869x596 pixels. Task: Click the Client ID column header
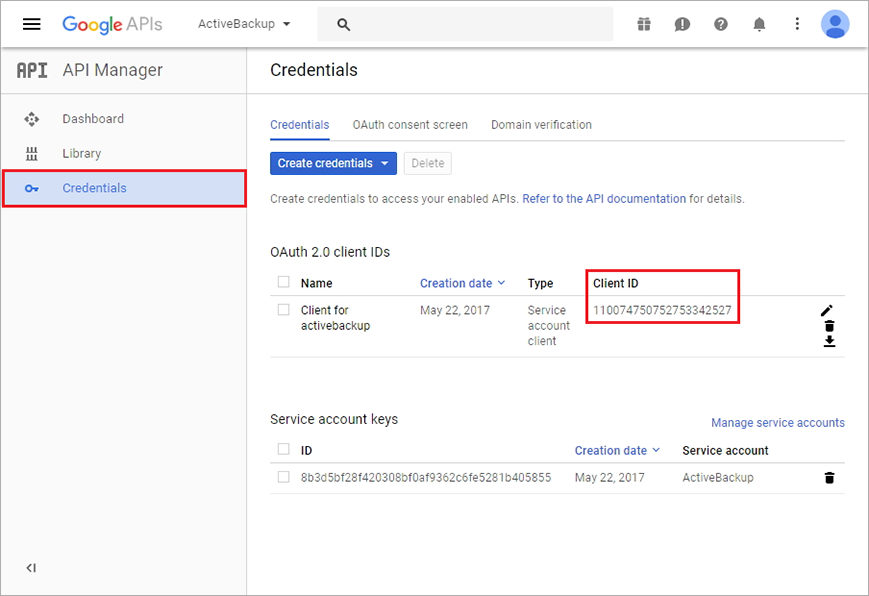[616, 283]
